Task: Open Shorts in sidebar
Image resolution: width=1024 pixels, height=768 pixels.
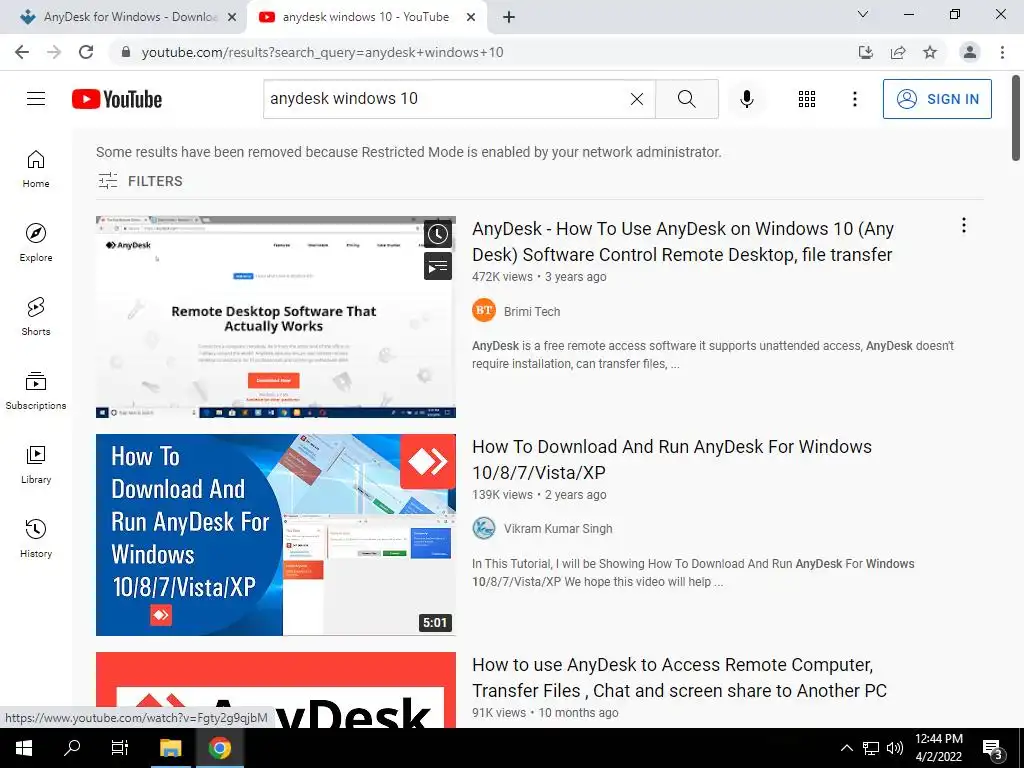Action: pos(36,316)
